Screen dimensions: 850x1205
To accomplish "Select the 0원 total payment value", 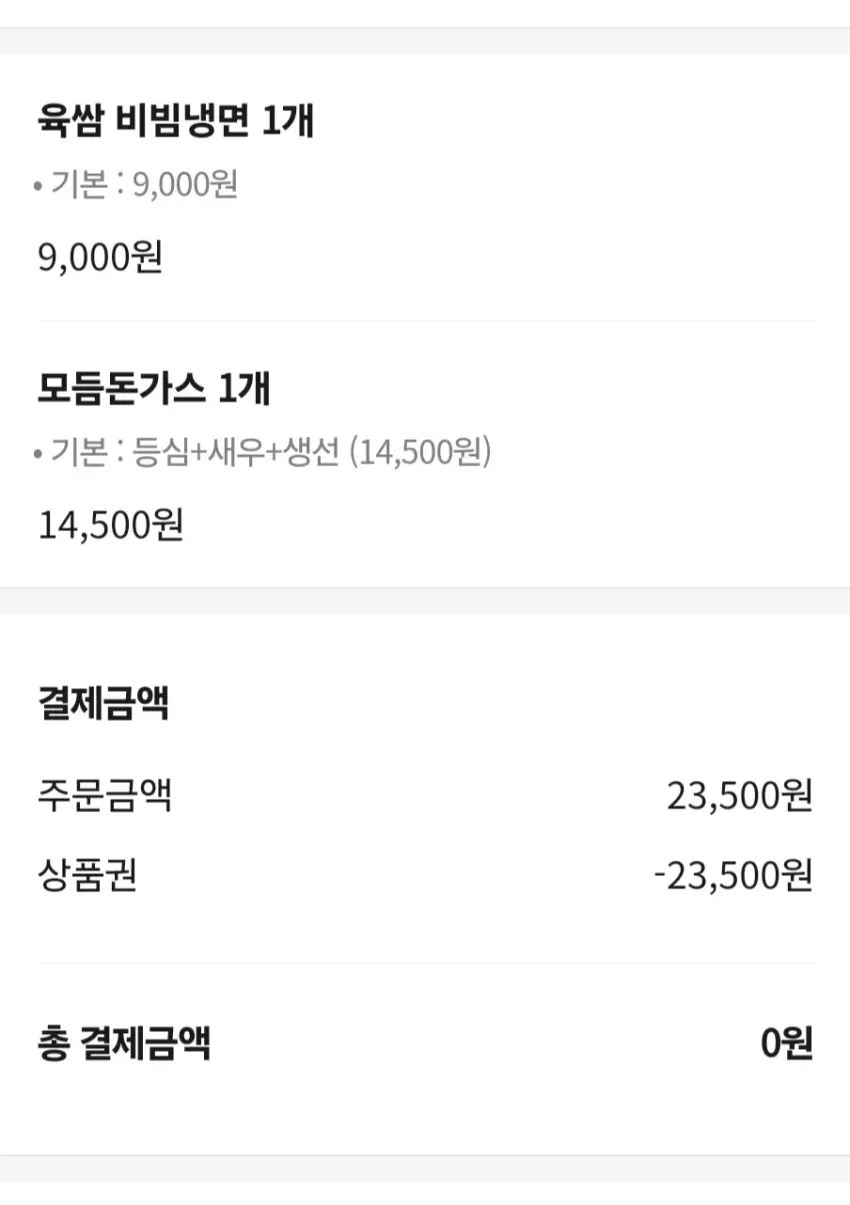I will (x=787, y=1044).
